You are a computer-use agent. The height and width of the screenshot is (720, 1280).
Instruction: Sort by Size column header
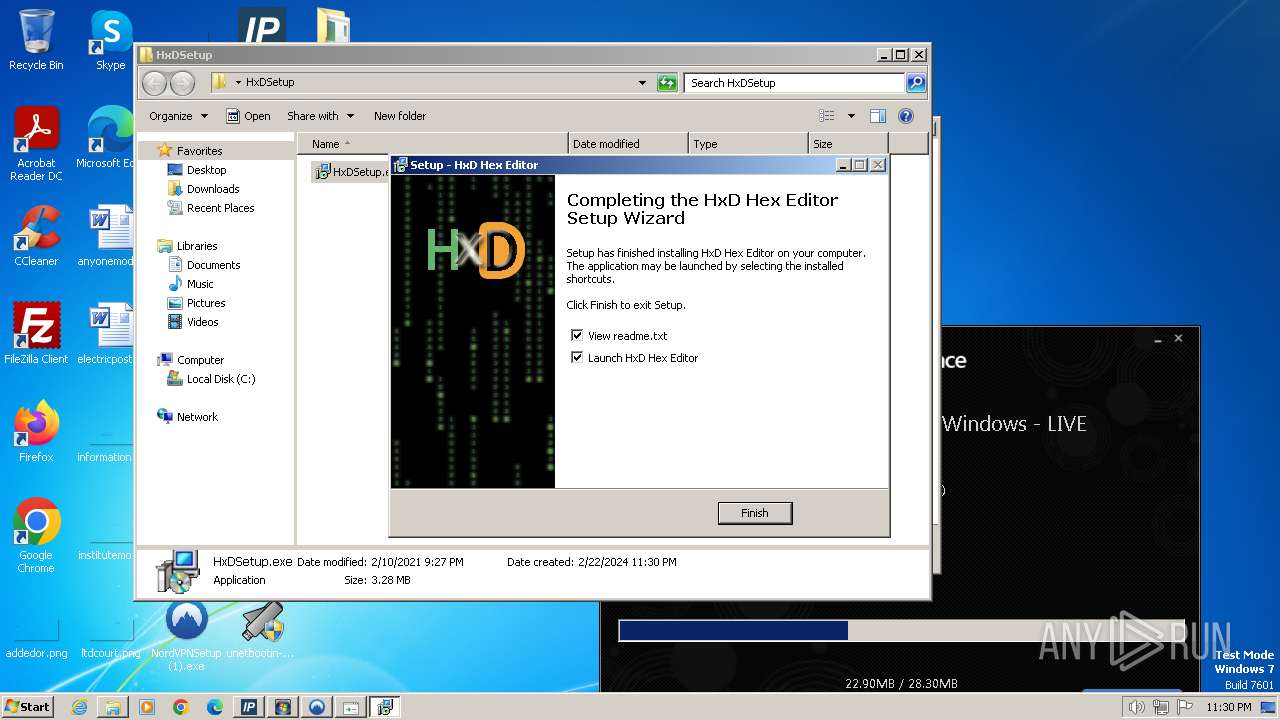(848, 144)
